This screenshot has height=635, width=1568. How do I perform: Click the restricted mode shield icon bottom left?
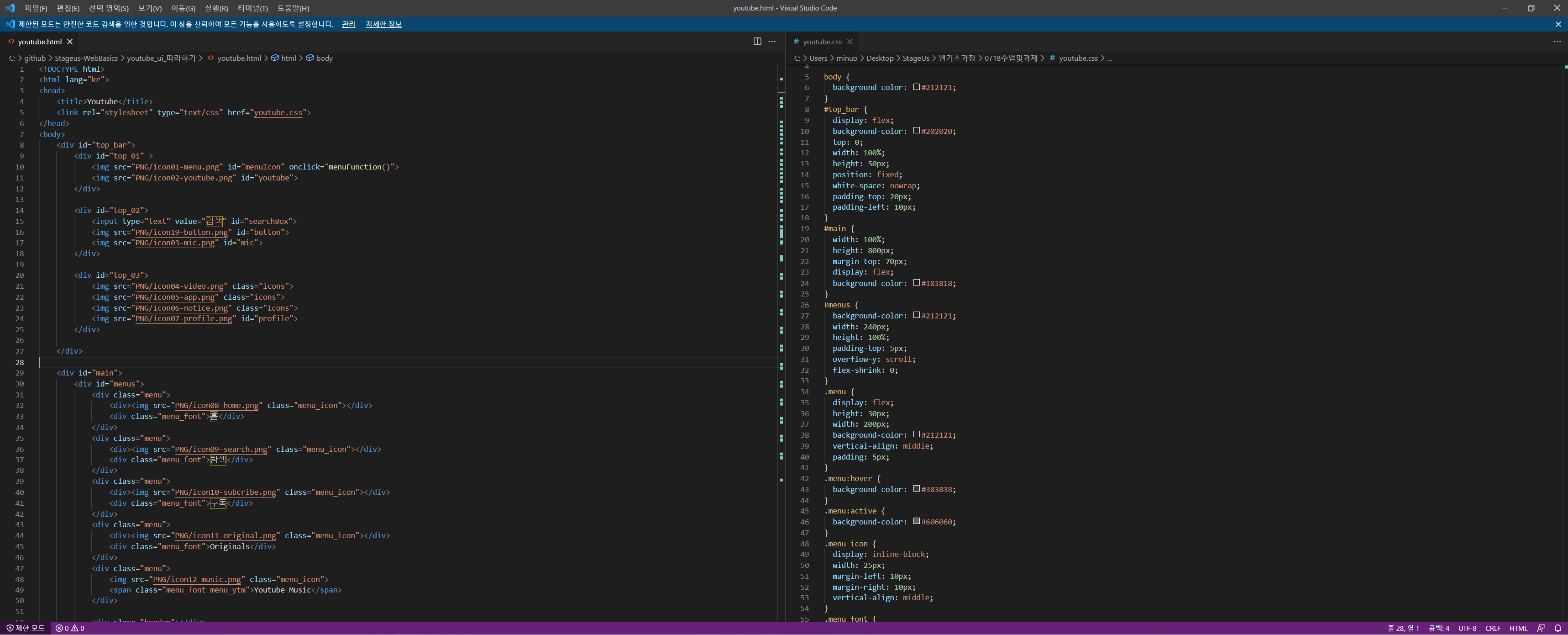tap(10, 628)
